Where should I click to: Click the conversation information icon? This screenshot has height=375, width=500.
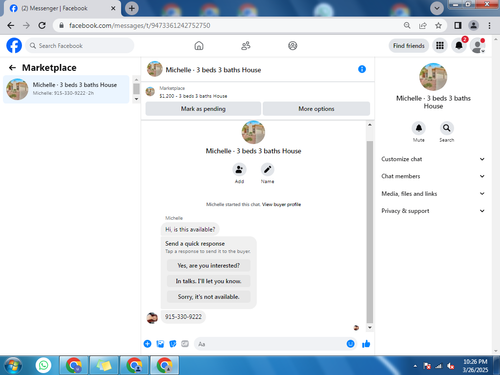point(362,69)
